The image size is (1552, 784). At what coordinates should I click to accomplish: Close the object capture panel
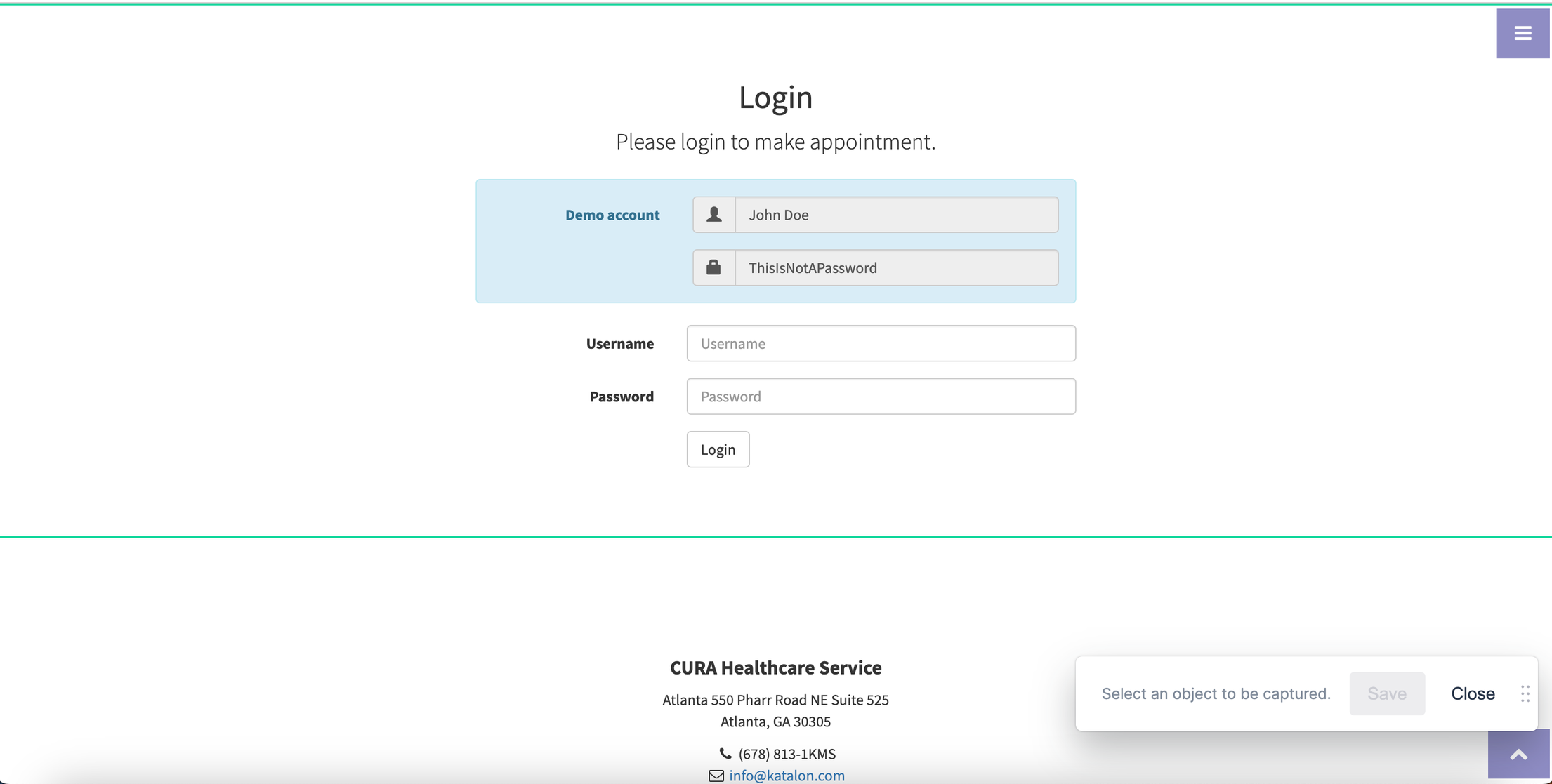click(x=1473, y=693)
